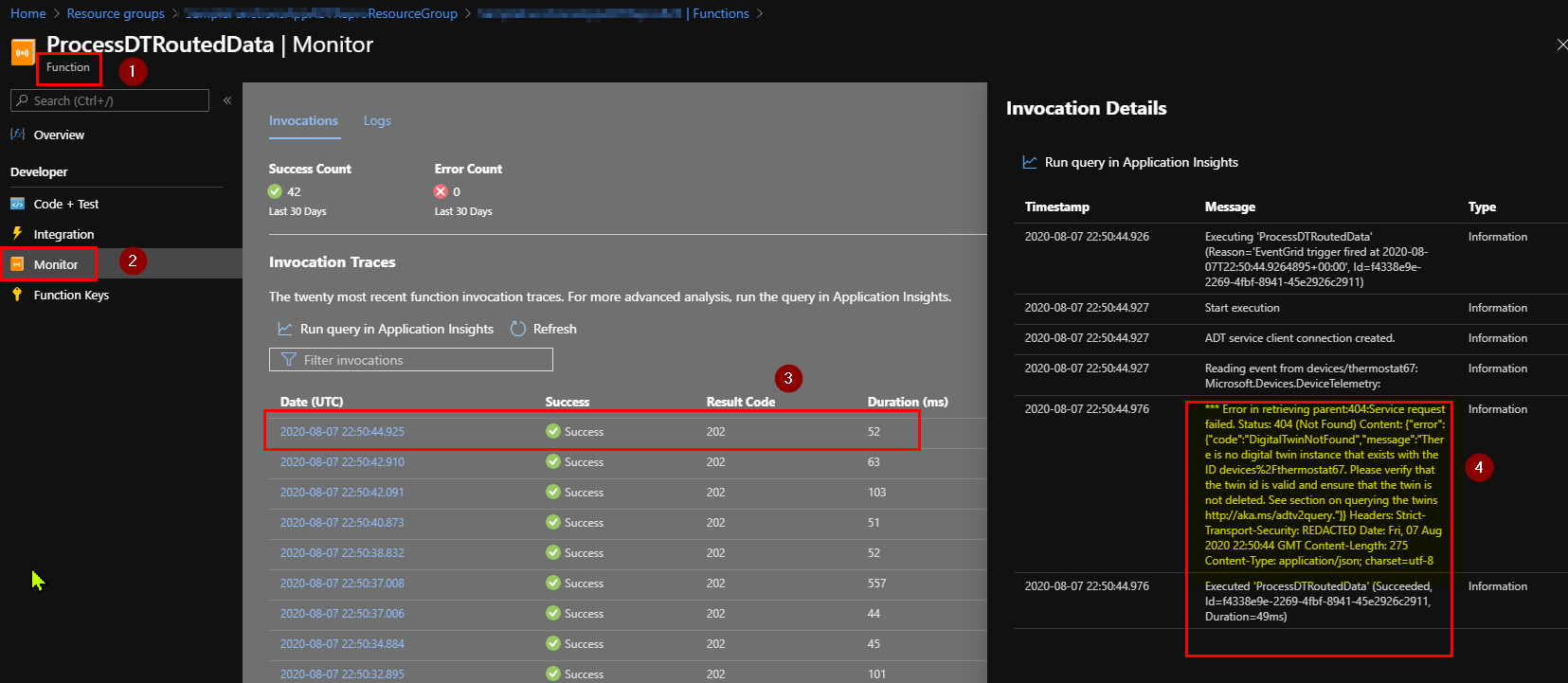Viewport: 1568px width, 683px height.
Task: Click the Monitor sidebar icon
Action: pyautogui.click(x=17, y=264)
